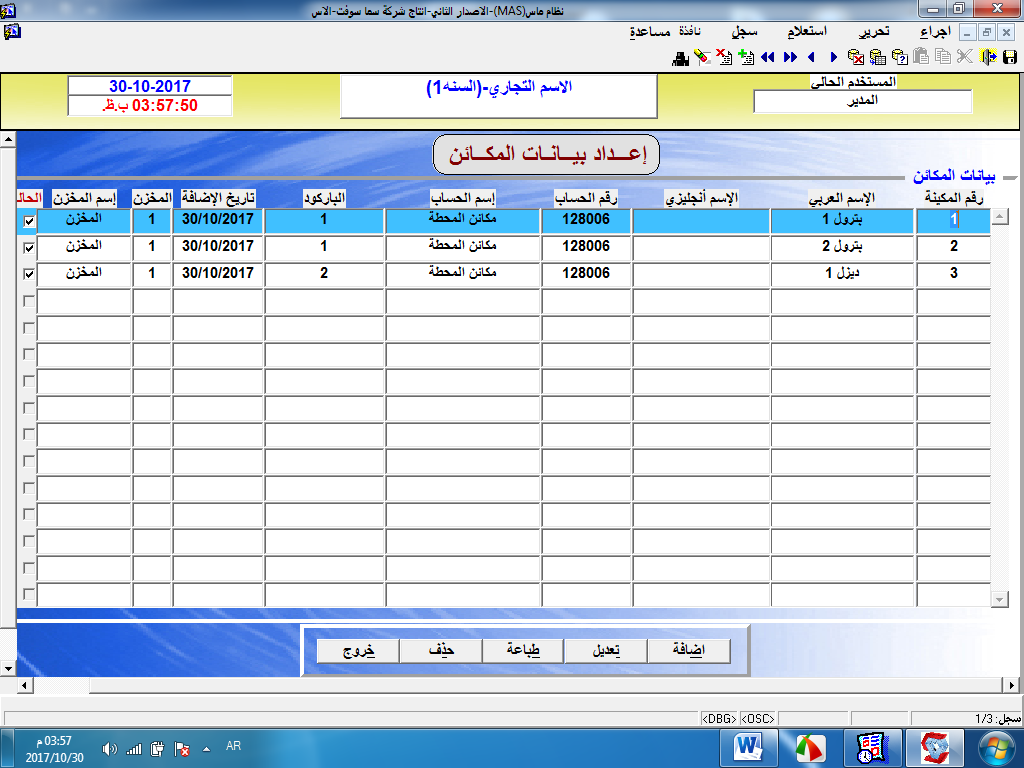Open Microsoft Word from the taskbar
This screenshot has width=1024, height=768.
tap(749, 747)
